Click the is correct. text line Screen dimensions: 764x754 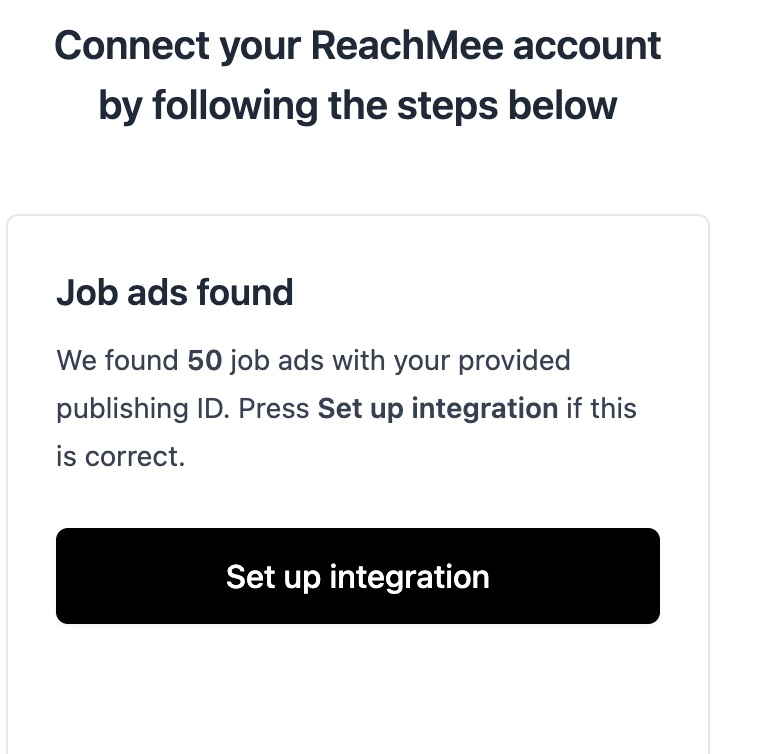120,458
